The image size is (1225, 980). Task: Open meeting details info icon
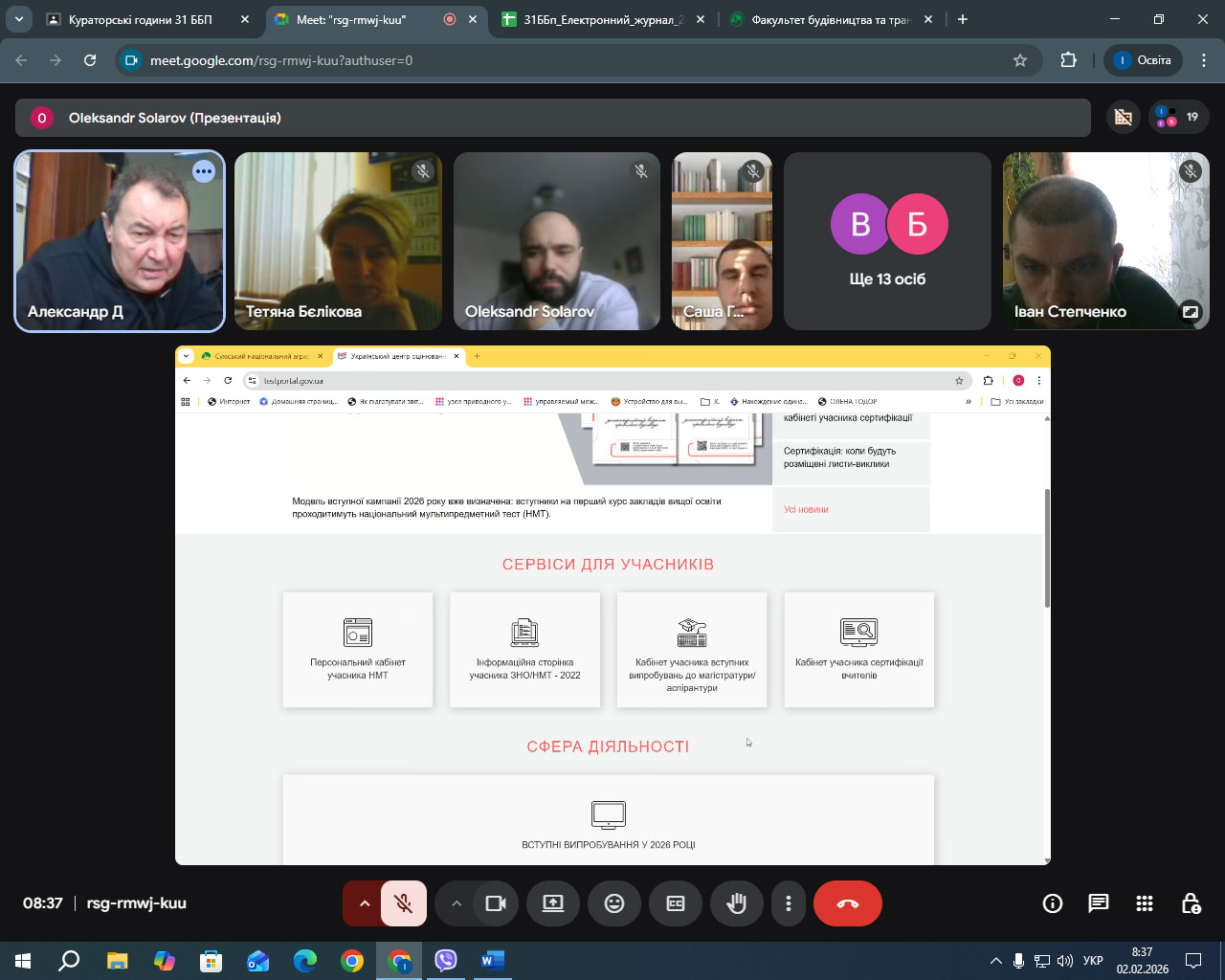(x=1052, y=903)
